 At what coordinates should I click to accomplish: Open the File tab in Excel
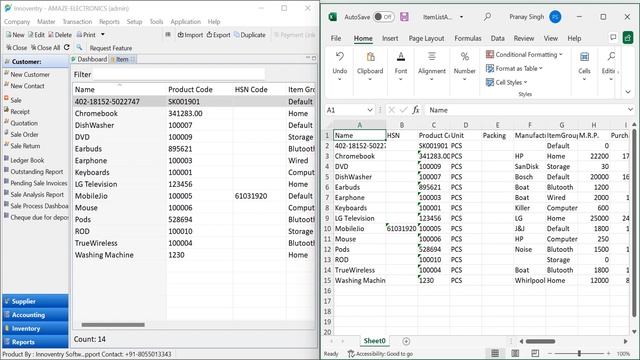(336, 38)
